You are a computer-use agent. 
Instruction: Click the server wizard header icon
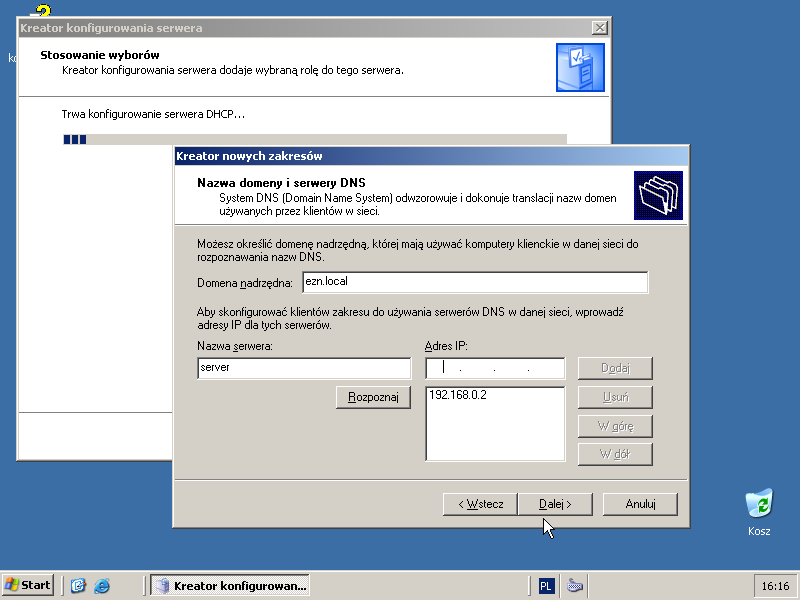click(580, 67)
